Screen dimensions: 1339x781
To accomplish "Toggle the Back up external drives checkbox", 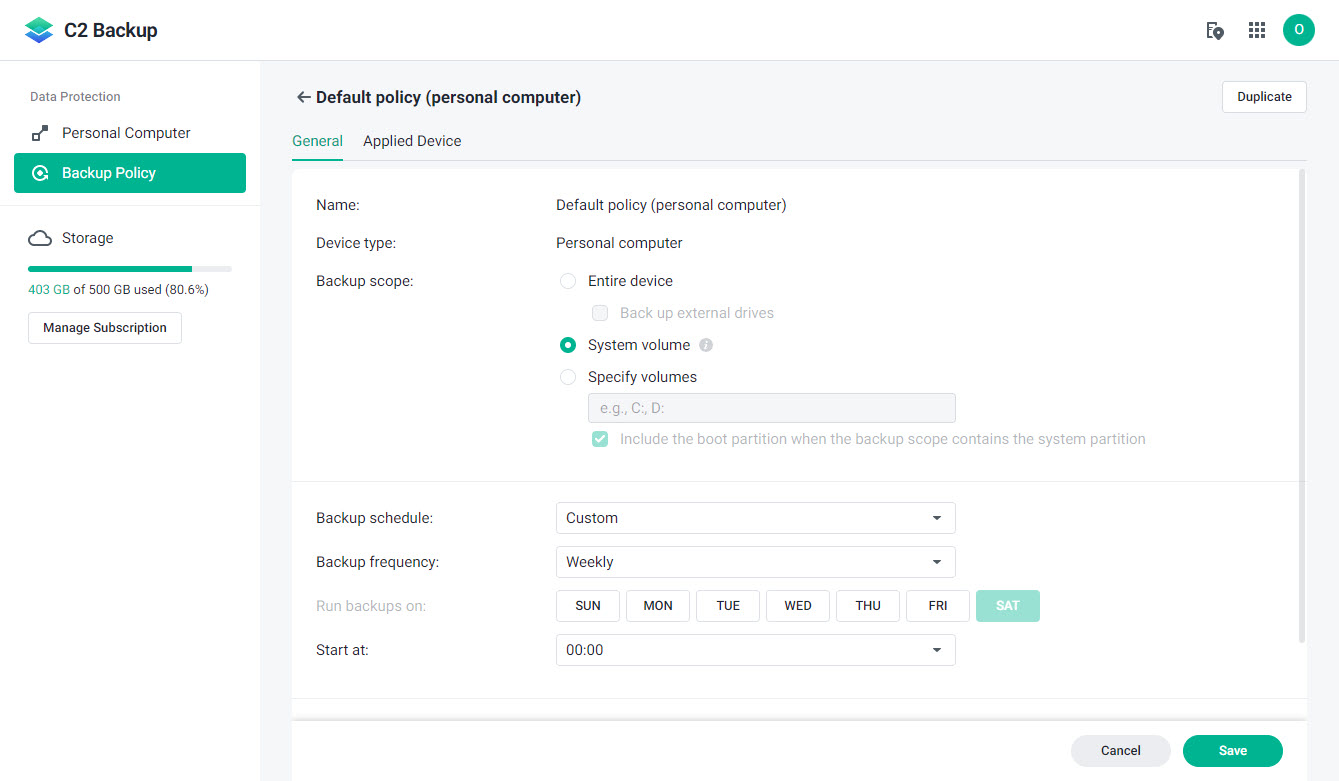I will pos(600,313).
